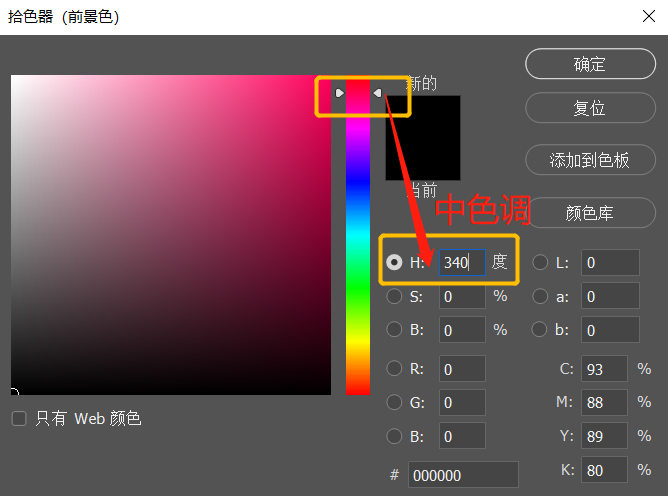The width and height of the screenshot is (668, 496).
Task: Click the H field showing 340
Action: point(462,262)
